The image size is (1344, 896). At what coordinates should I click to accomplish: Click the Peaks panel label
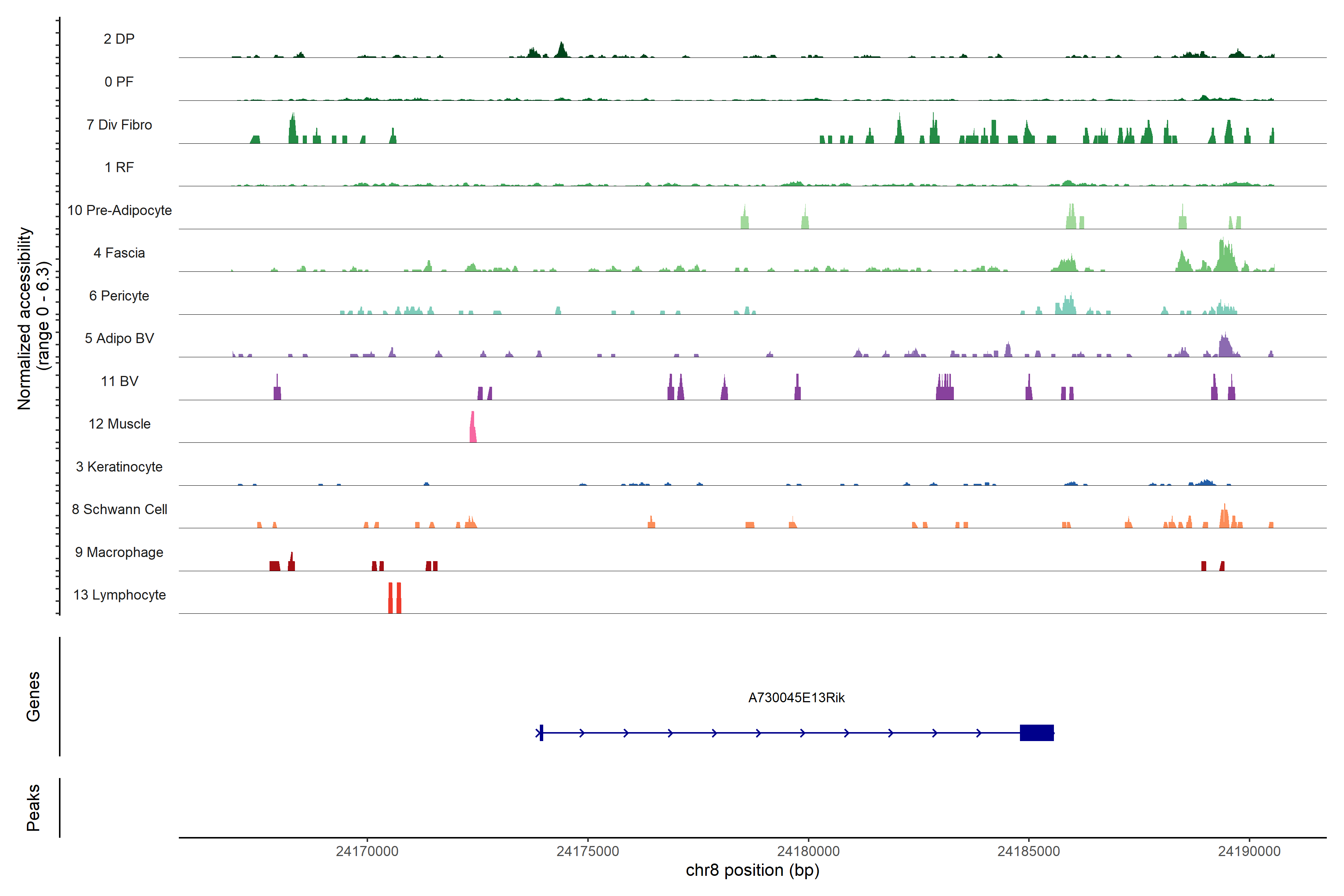(x=33, y=807)
